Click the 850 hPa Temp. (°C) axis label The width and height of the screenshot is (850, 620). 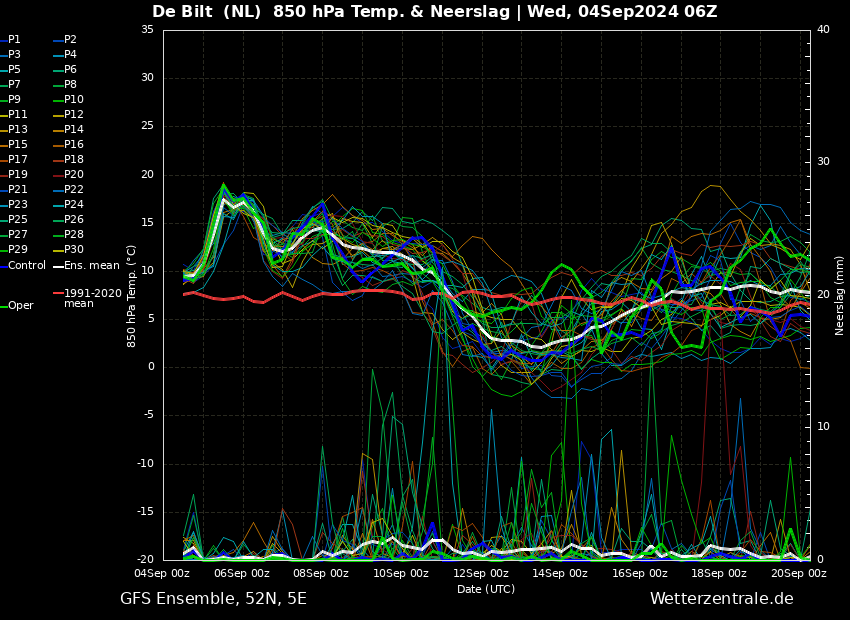pyautogui.click(x=132, y=295)
